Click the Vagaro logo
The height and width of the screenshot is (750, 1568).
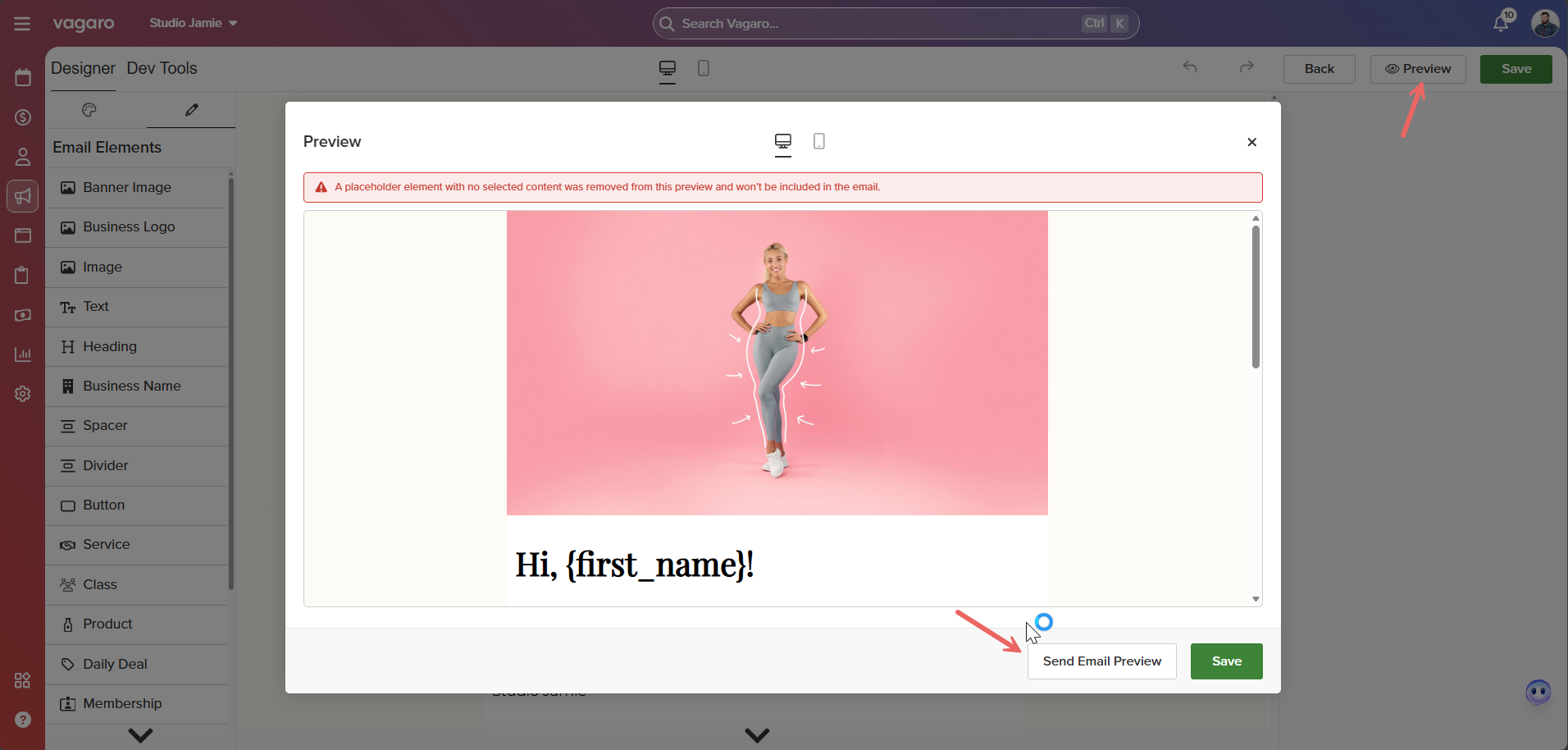click(84, 24)
